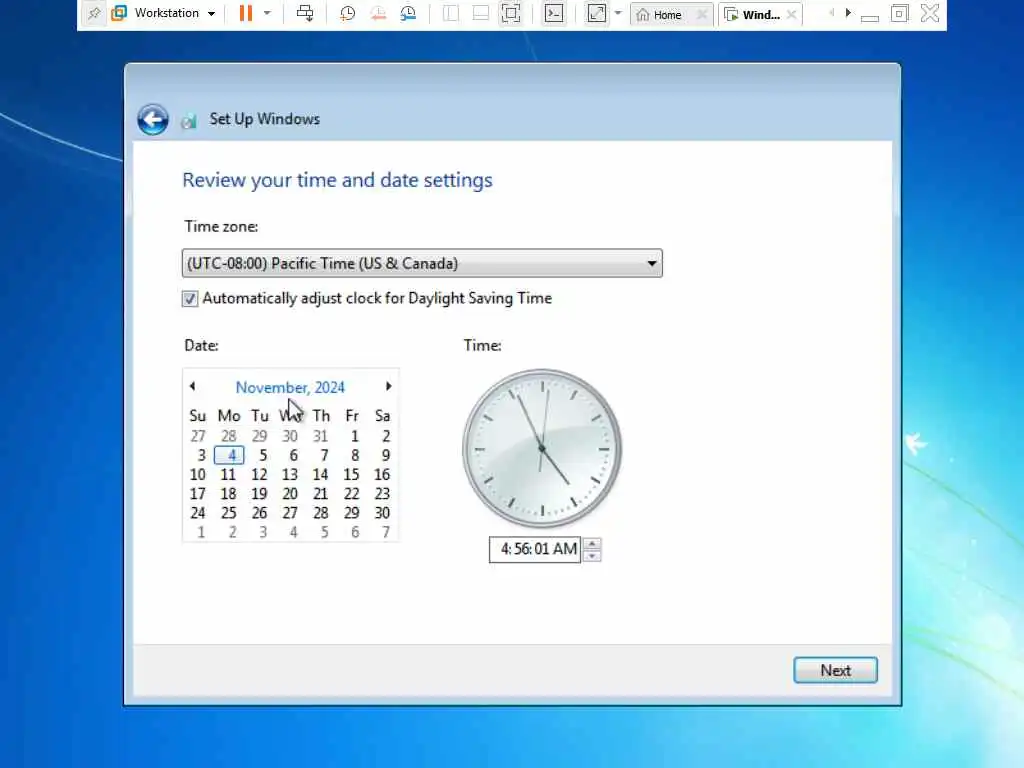Viewport: 1024px width, 768px height.
Task: Select November 24 in the calendar
Action: 197,513
